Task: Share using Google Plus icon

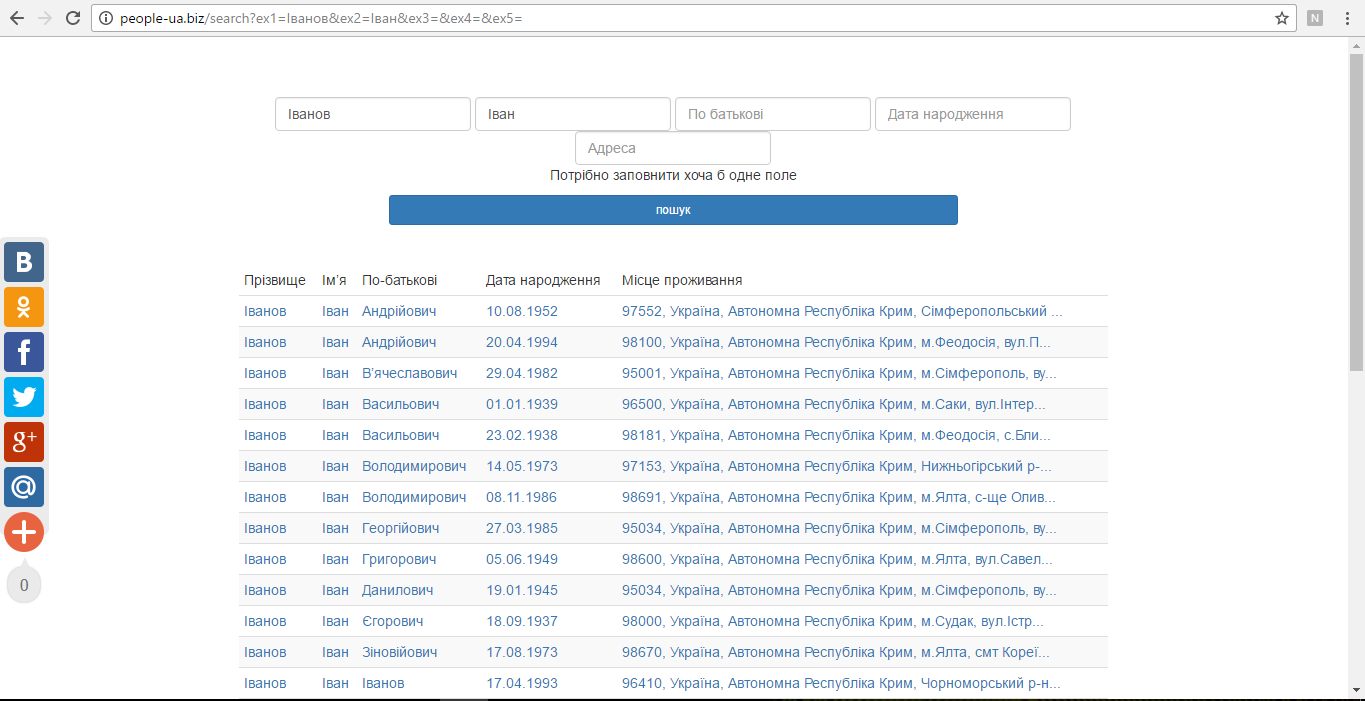Action: click(x=24, y=442)
